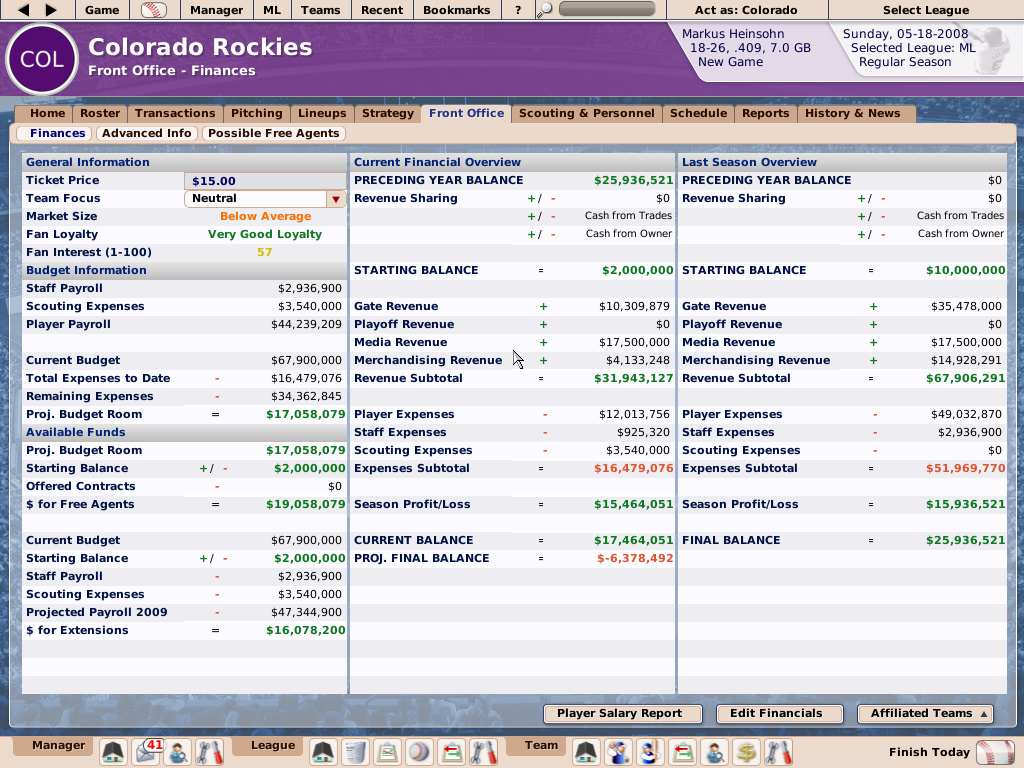
Task: Open the Team finances dollar icon
Action: point(746,752)
